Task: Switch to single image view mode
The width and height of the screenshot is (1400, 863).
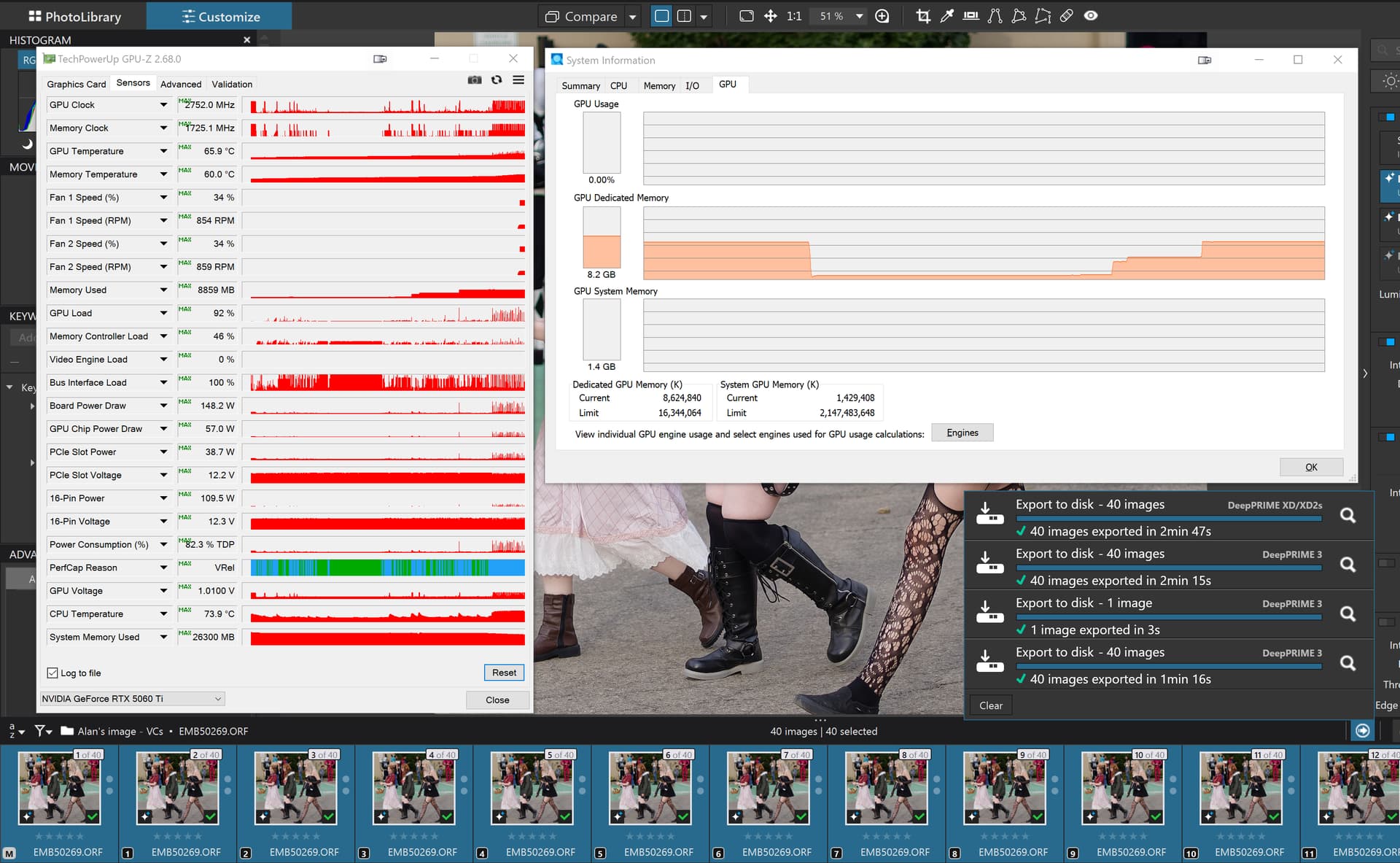Action: [x=661, y=16]
